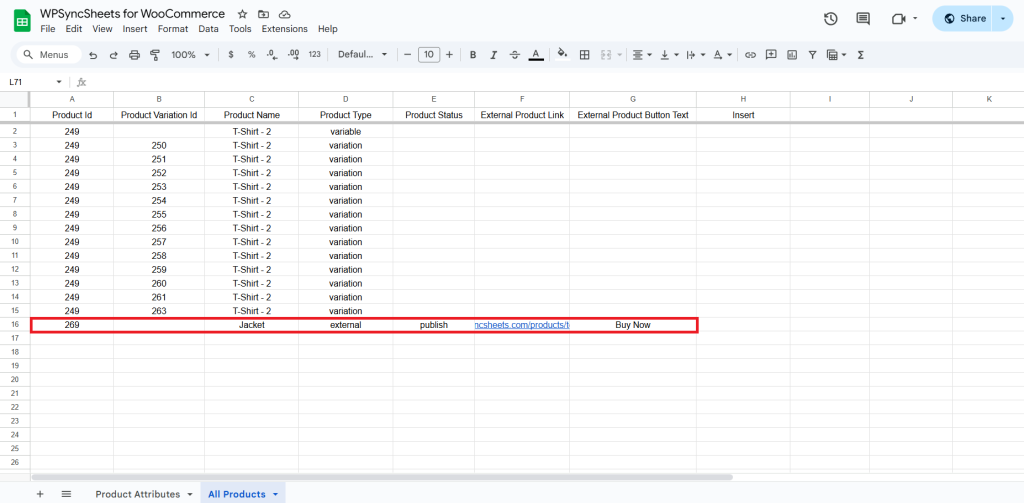Open the All Products tab menu arrow
This screenshot has height=503, width=1024.
(x=275, y=495)
